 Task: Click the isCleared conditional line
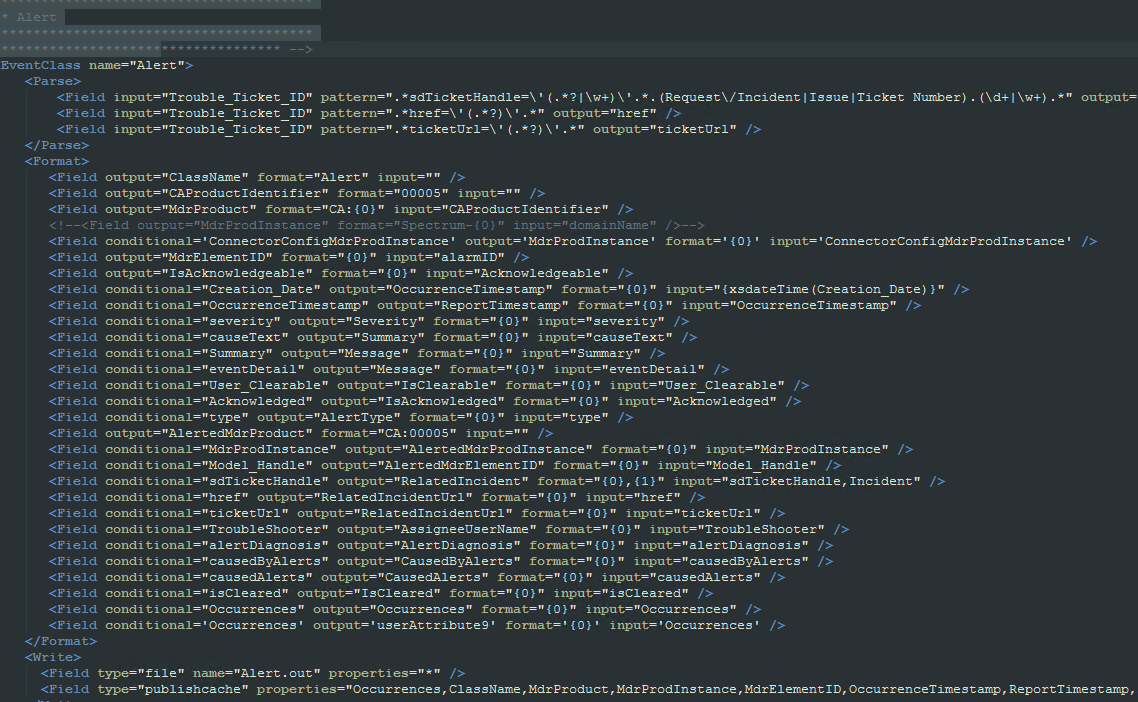[x=381, y=593]
